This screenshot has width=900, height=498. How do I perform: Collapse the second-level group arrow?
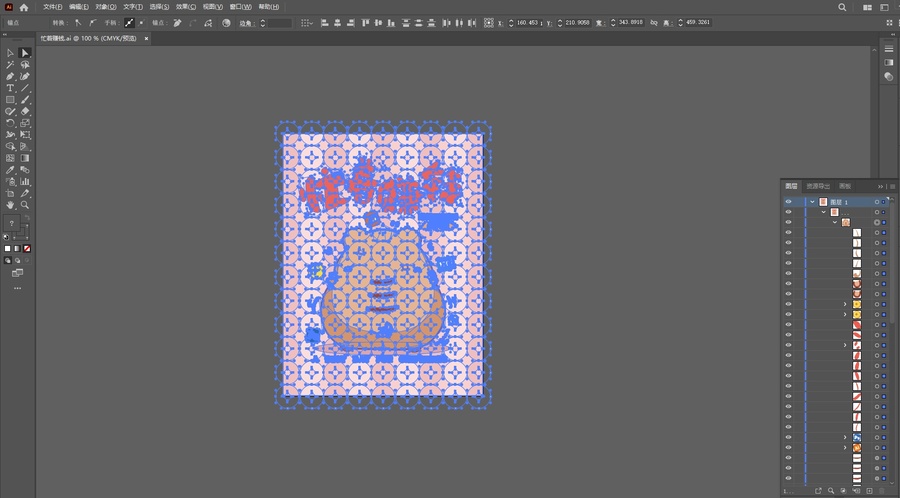(x=824, y=212)
